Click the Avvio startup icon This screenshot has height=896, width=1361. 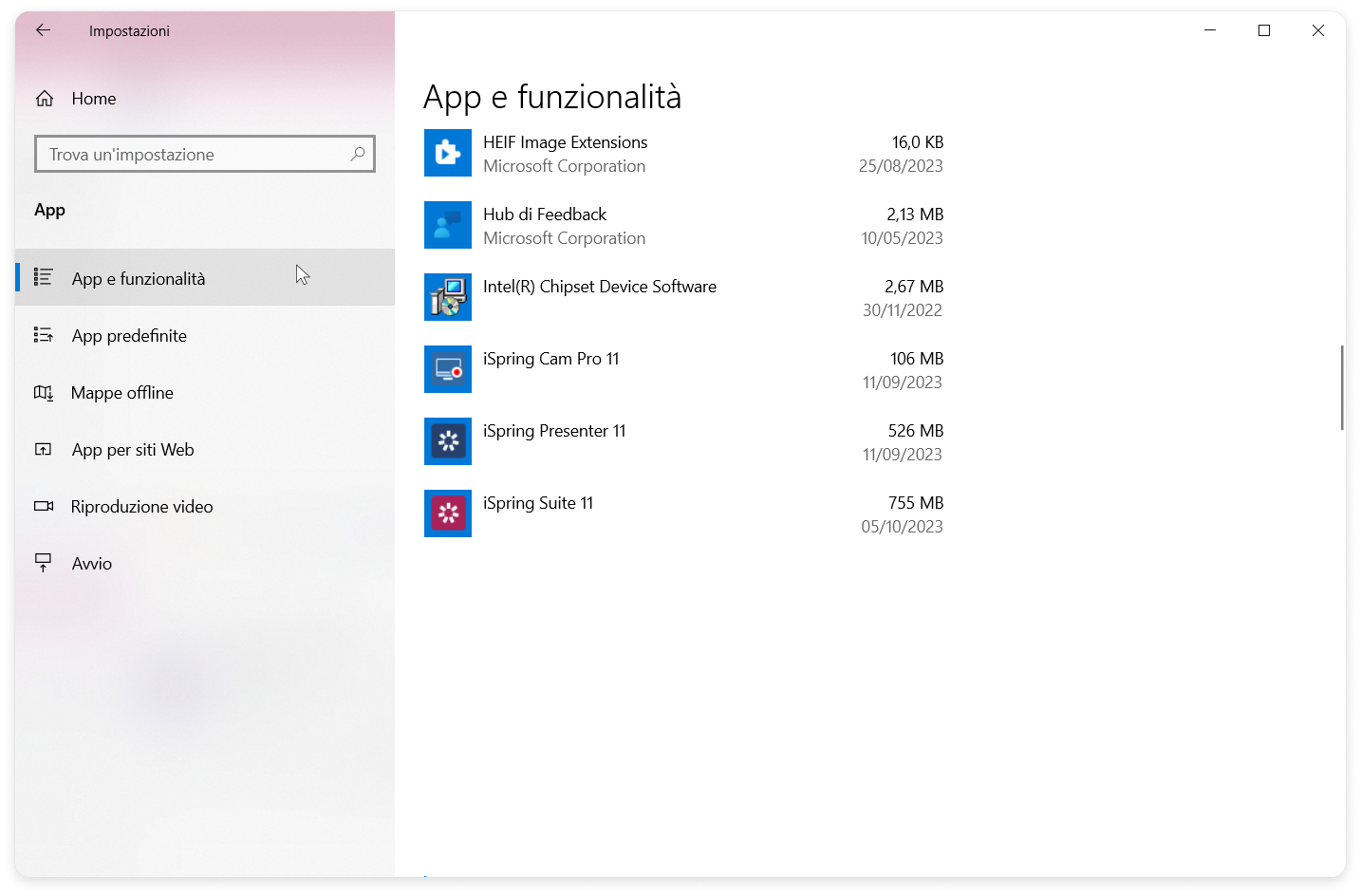[x=43, y=563]
